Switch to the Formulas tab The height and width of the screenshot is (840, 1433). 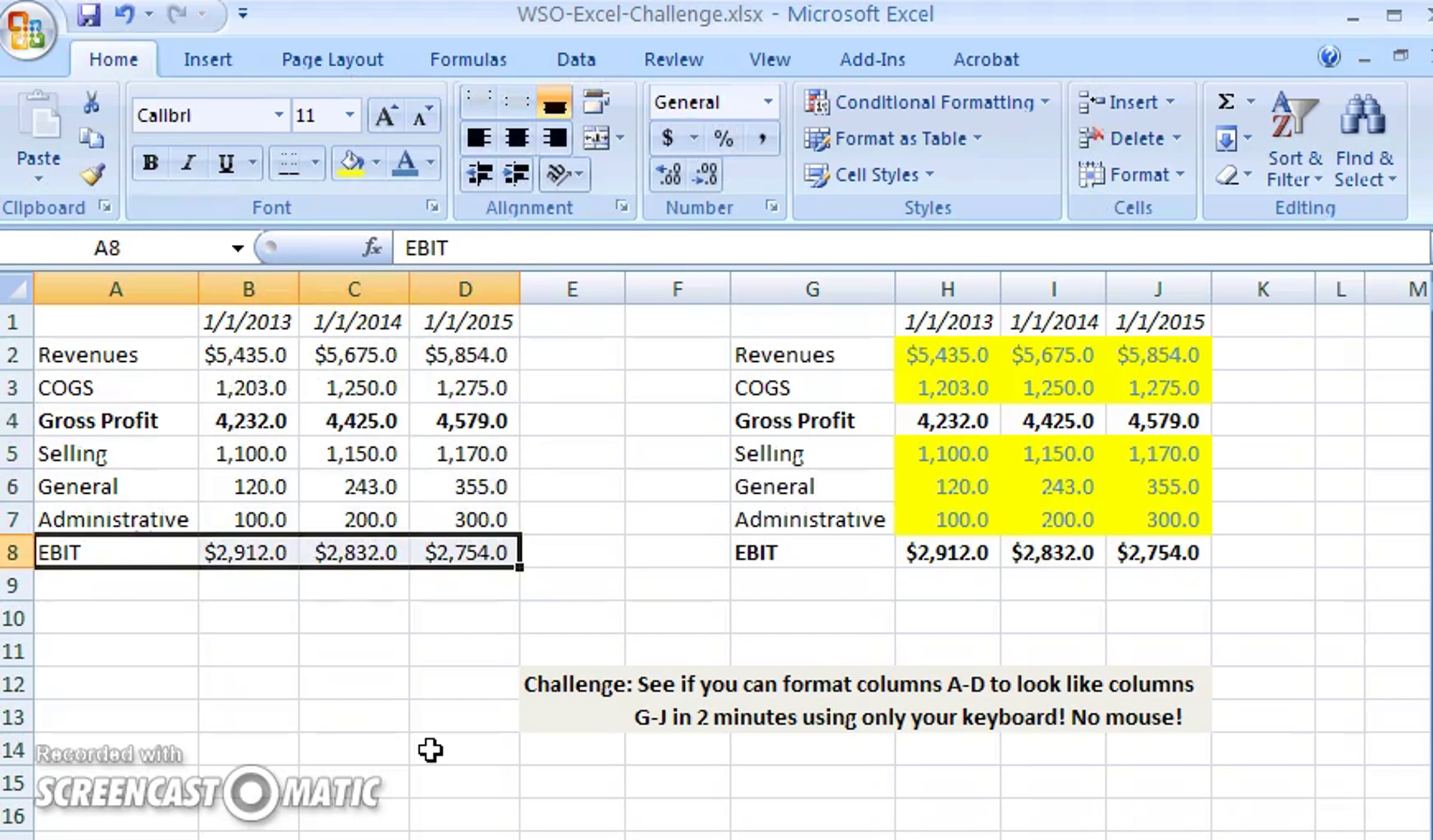pos(468,60)
